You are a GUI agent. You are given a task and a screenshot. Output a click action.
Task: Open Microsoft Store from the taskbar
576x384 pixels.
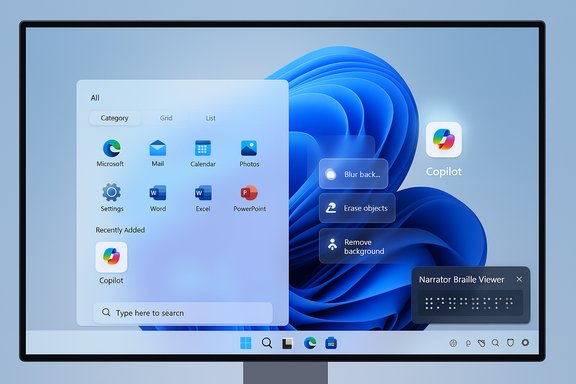(331, 343)
